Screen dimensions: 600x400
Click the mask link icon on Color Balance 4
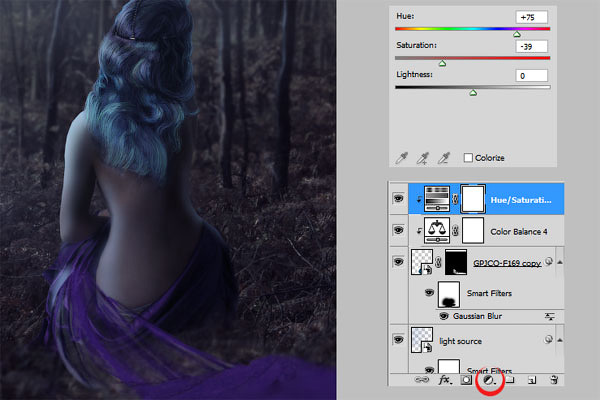coord(455,231)
